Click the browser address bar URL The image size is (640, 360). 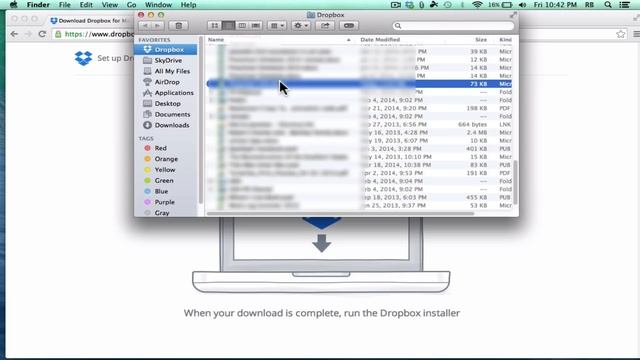(99, 34)
